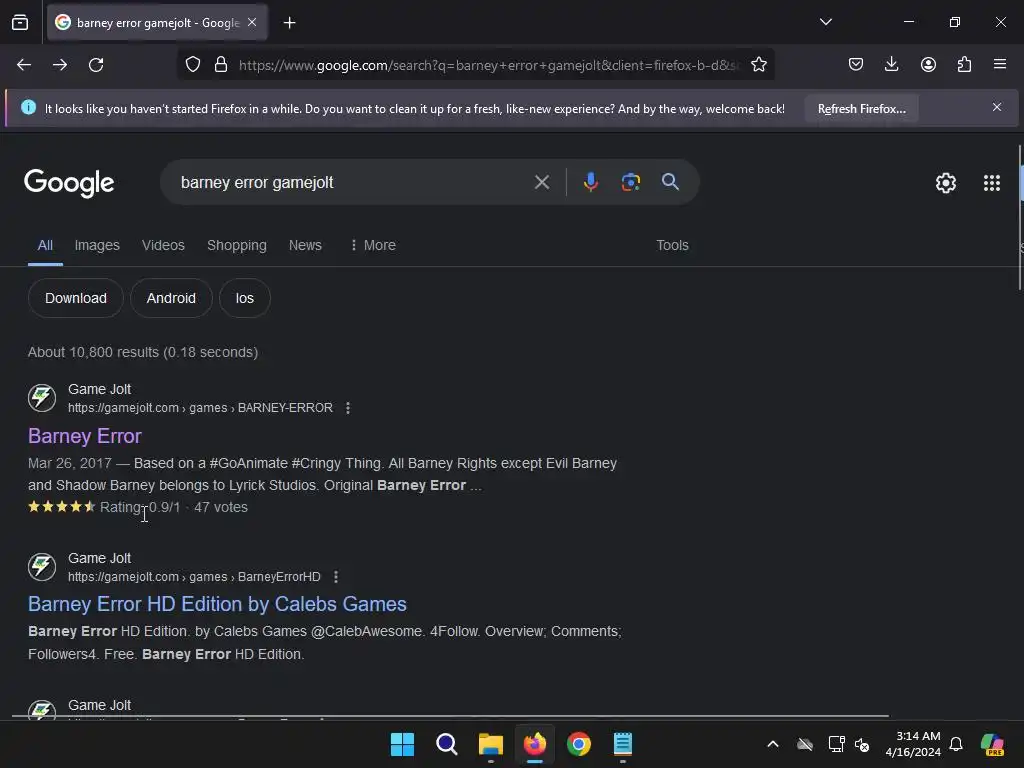Open a new tab with plus button
This screenshot has height=768, width=1024.
[289, 23]
